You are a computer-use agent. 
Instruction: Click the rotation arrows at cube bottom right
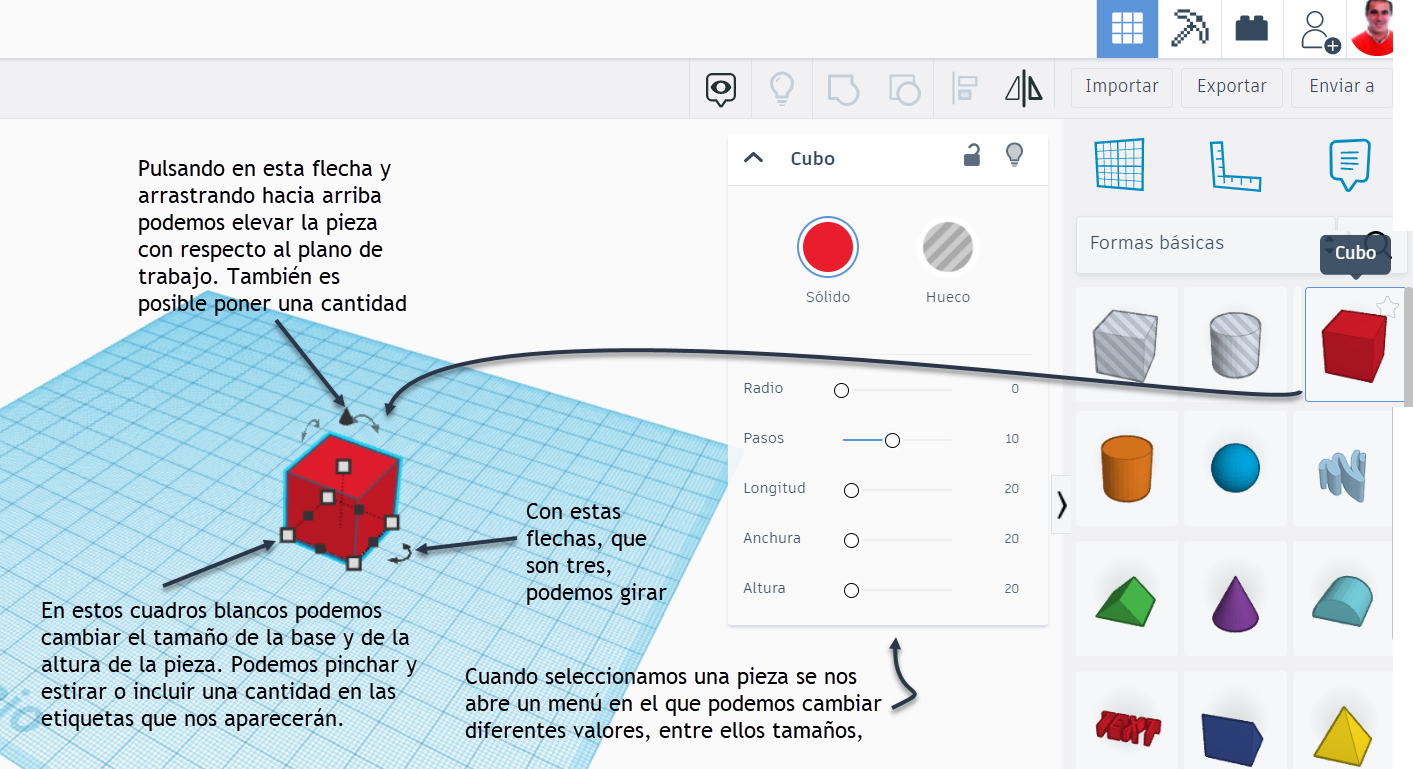(x=401, y=552)
